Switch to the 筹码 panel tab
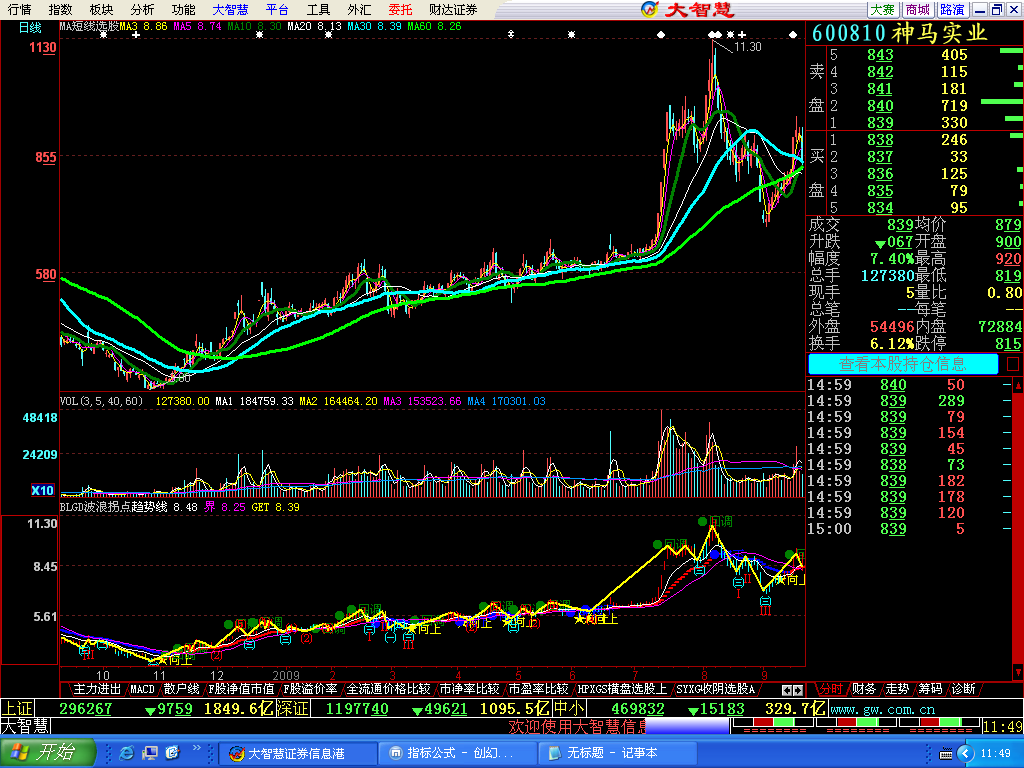 (930, 689)
